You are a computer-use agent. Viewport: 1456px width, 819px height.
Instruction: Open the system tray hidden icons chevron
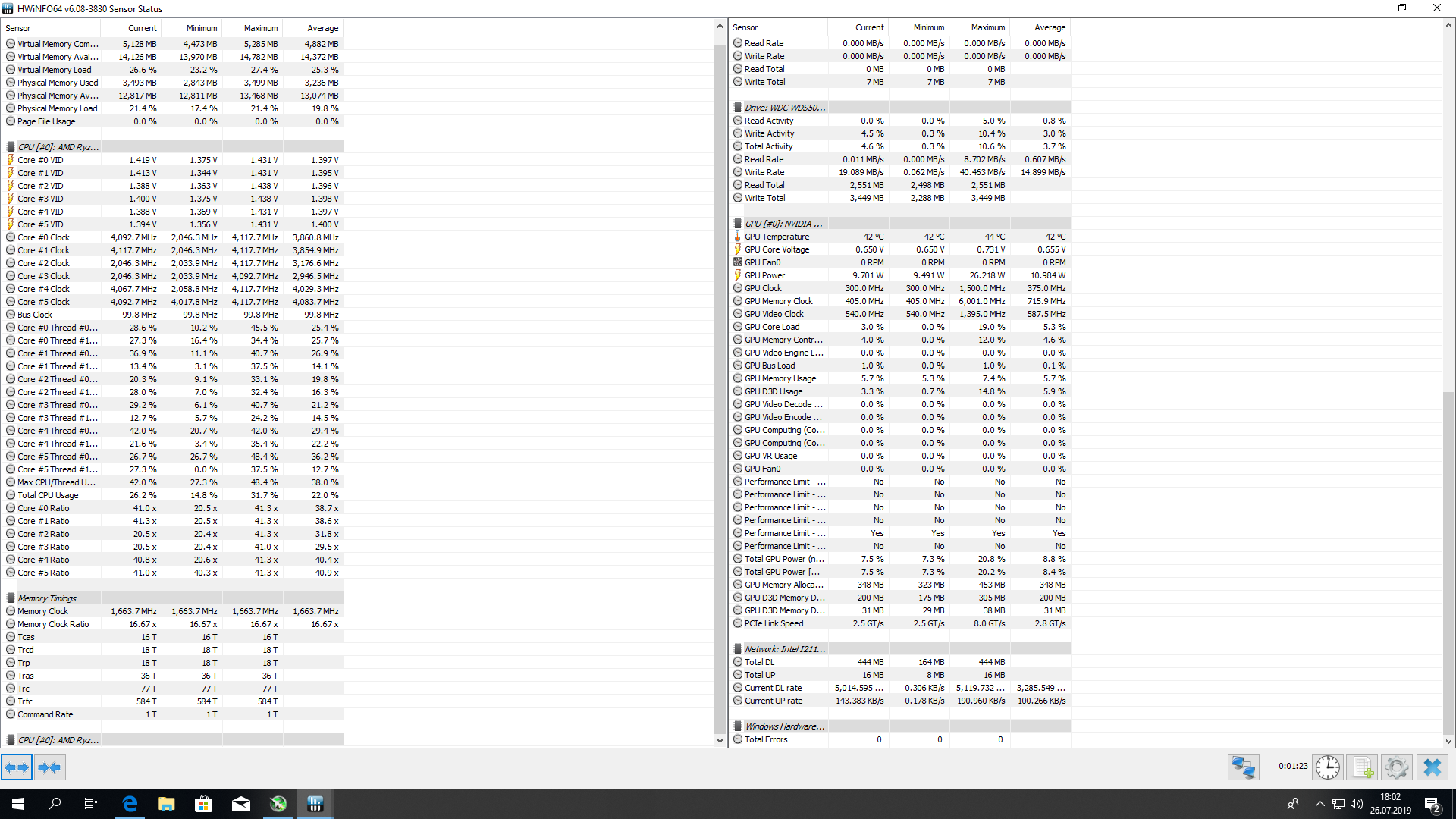pyautogui.click(x=1319, y=804)
